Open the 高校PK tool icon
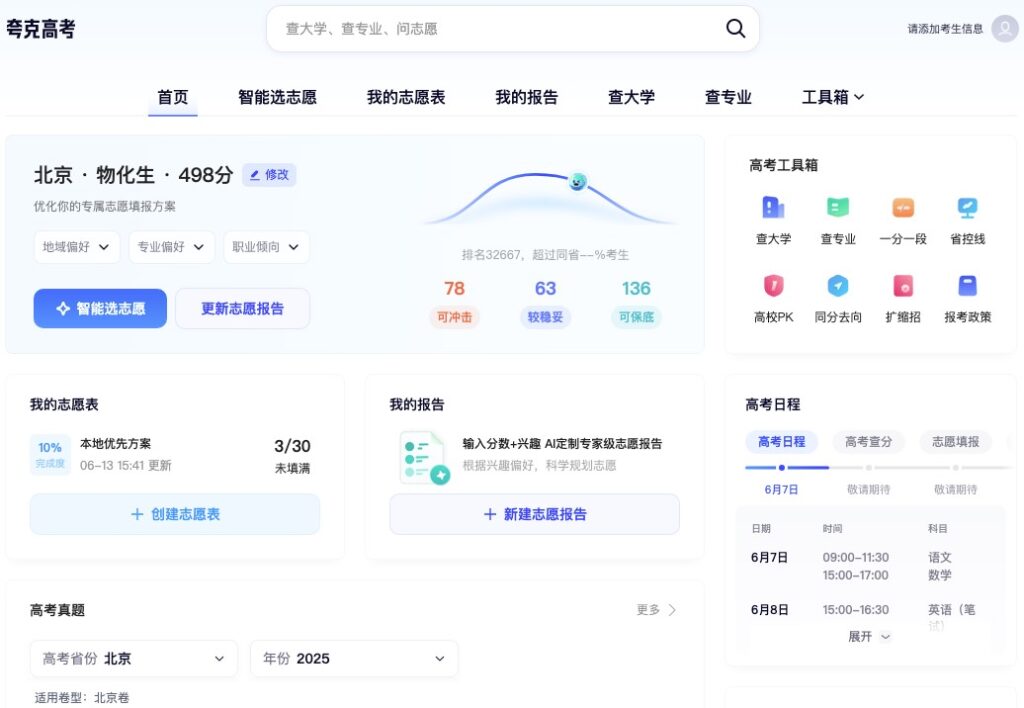Screen dimensions: 1024x708 click(x=773, y=299)
